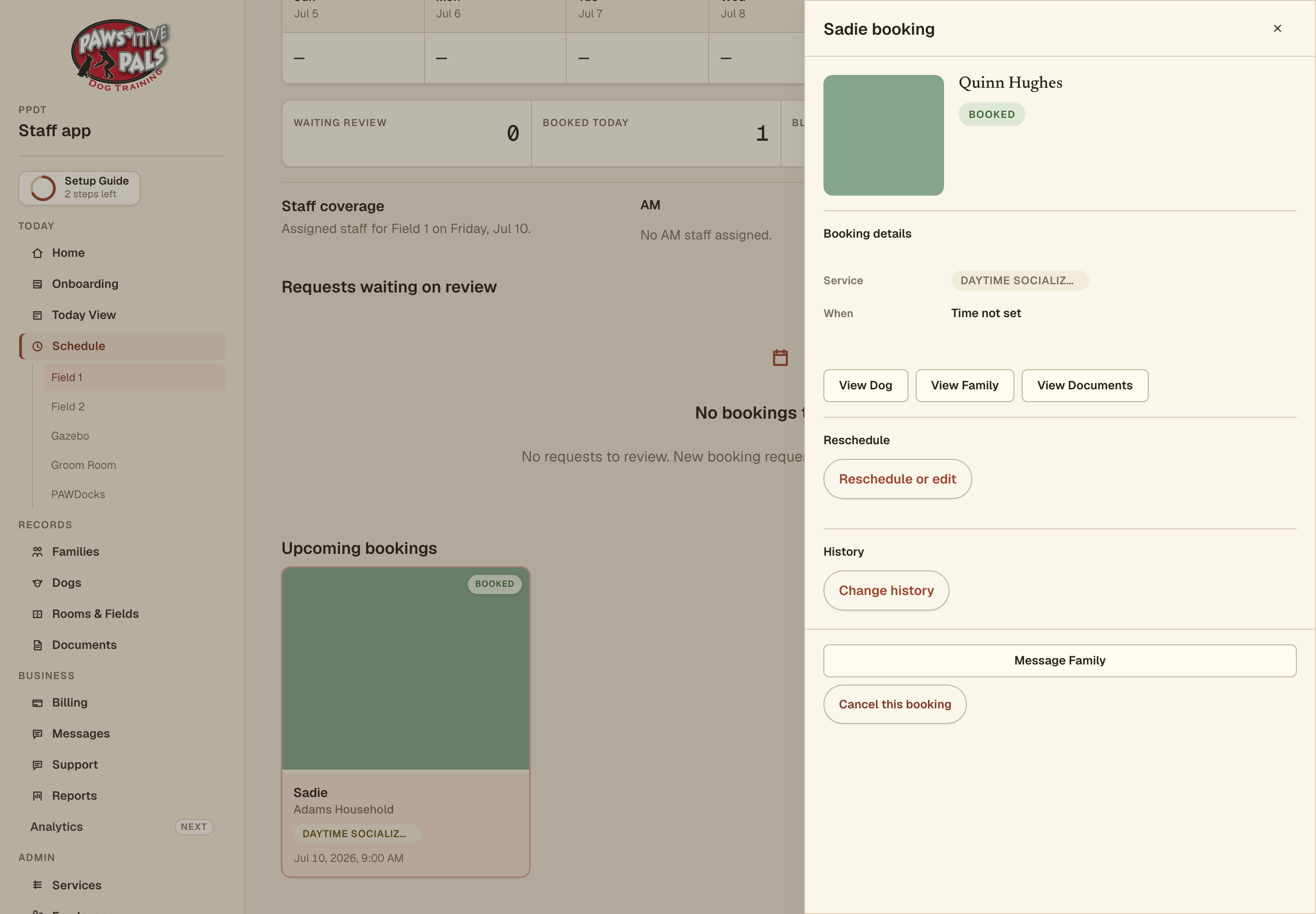Click the BOOKED status badge in panel
Image resolution: width=1316 pixels, height=914 pixels.
coord(992,115)
